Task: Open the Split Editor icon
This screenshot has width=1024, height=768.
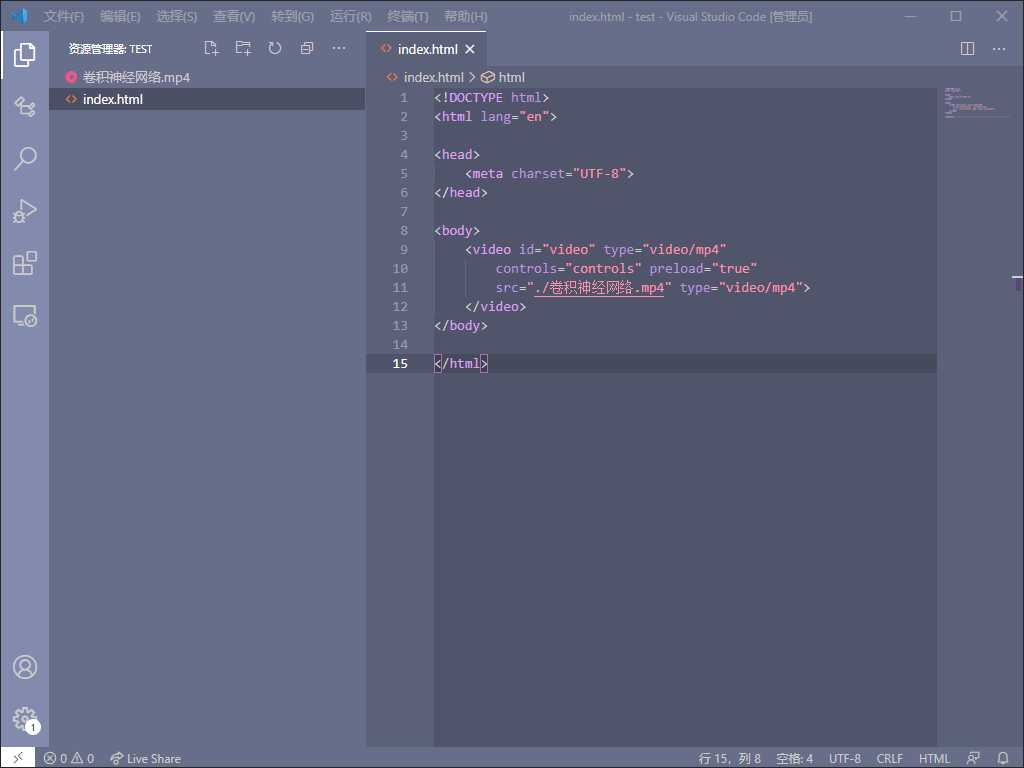Action: [967, 47]
